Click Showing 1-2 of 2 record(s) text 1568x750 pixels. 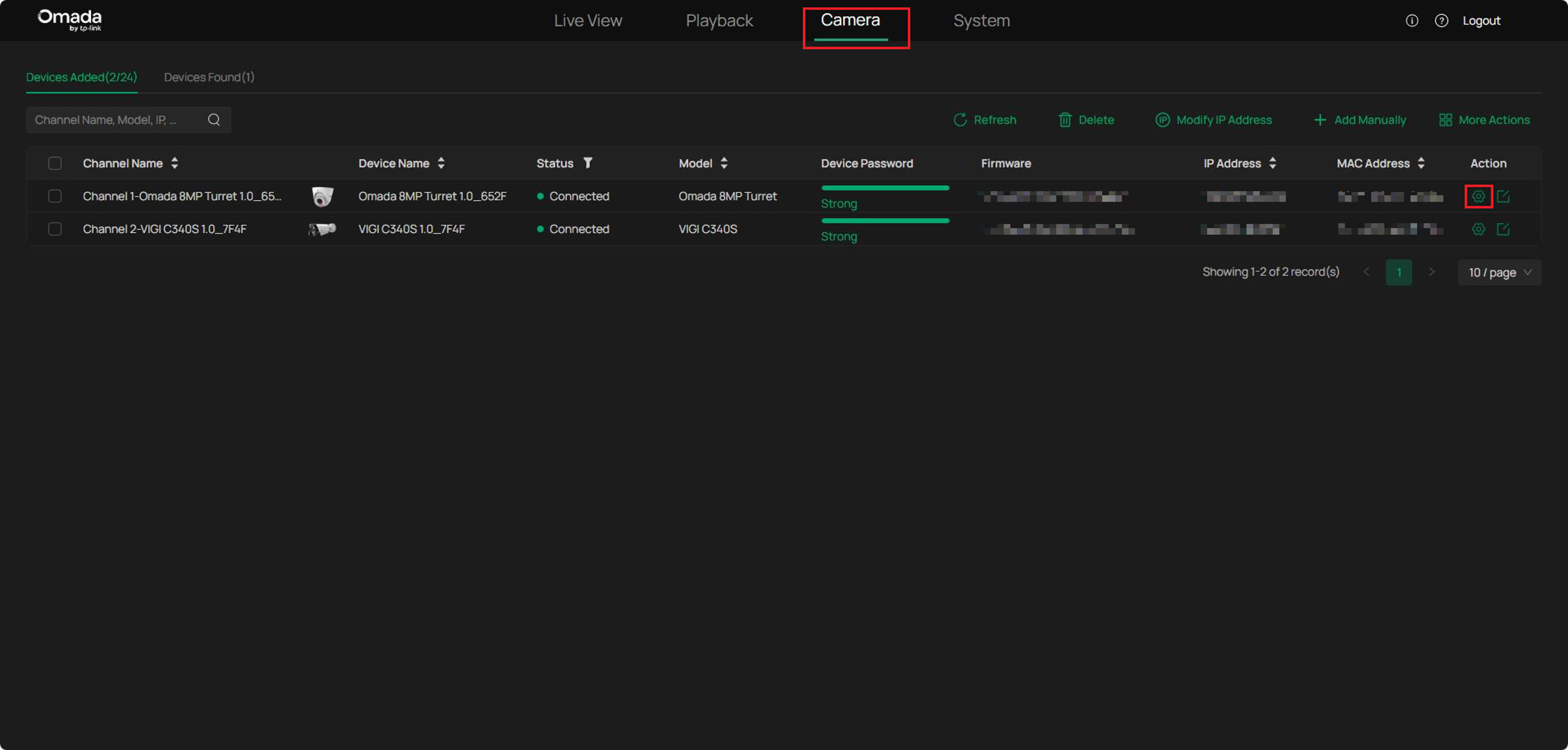(1270, 272)
